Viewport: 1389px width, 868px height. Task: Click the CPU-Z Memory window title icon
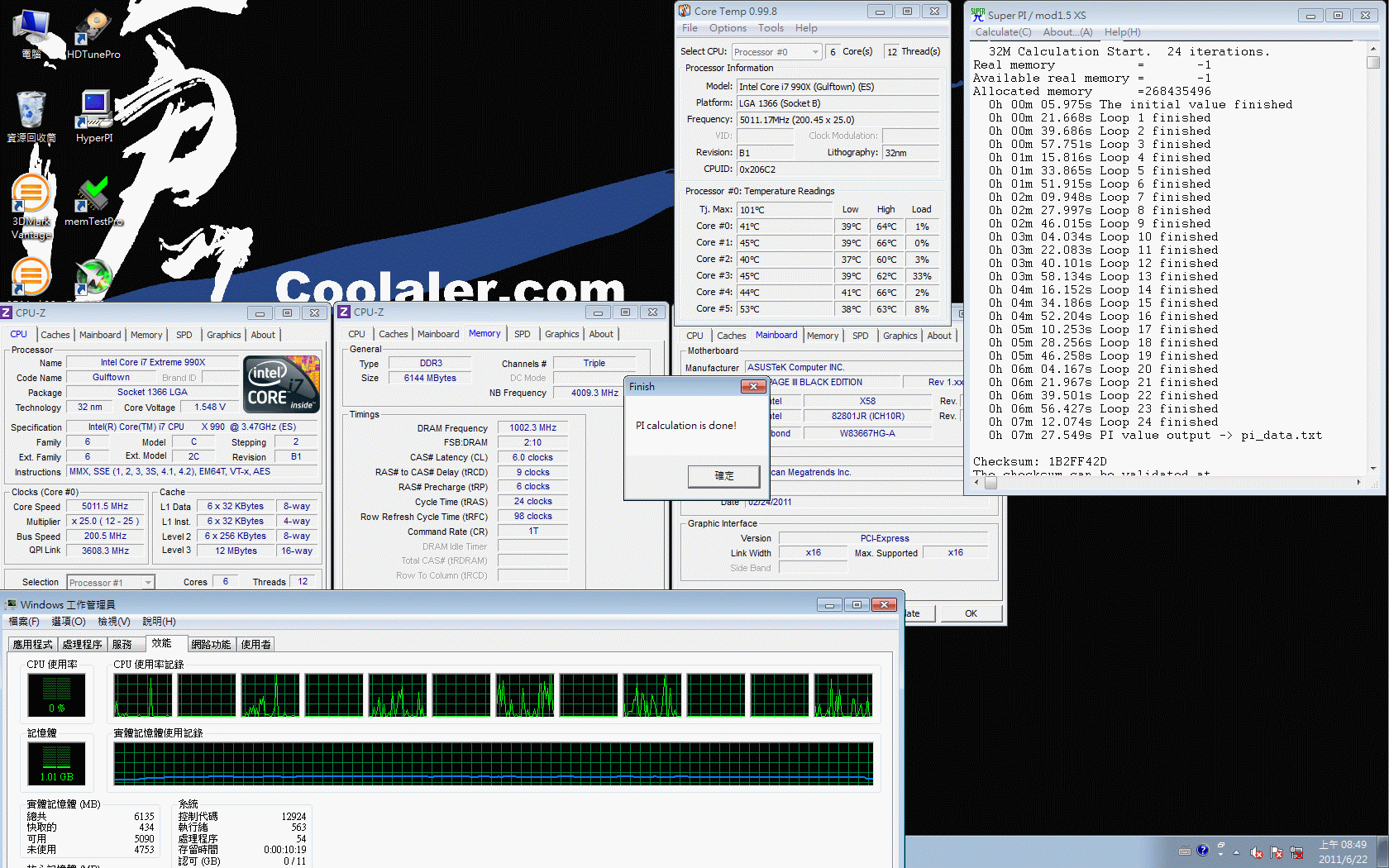[345, 312]
